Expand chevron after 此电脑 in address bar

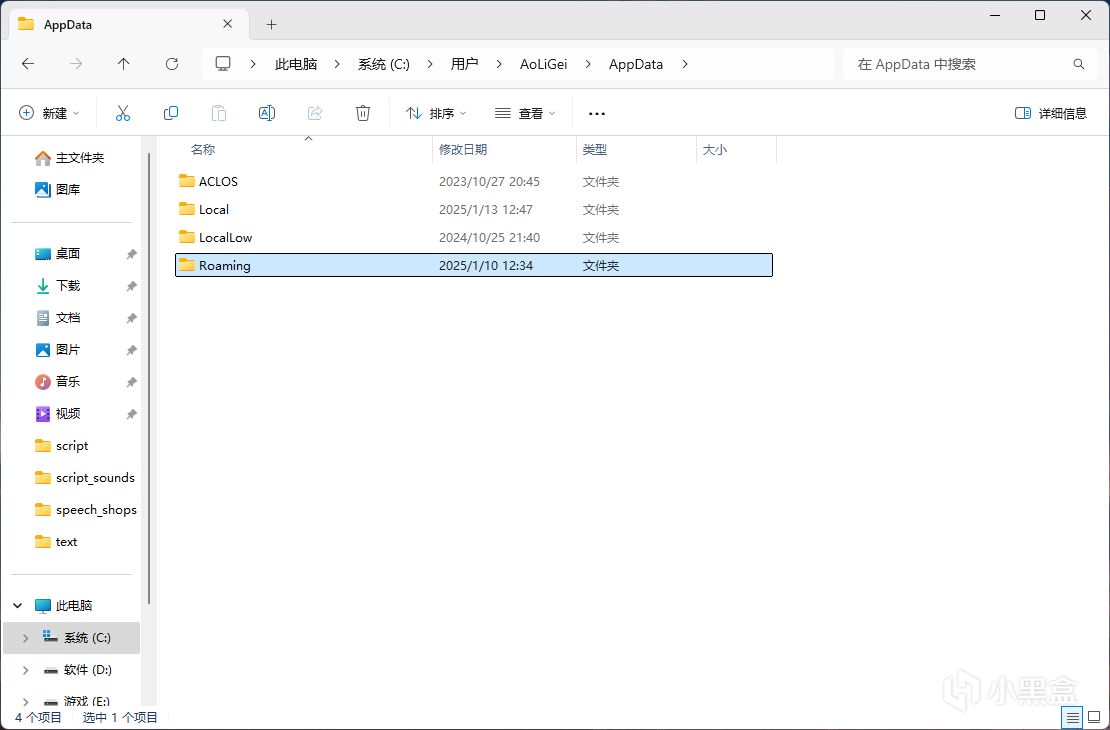[337, 64]
